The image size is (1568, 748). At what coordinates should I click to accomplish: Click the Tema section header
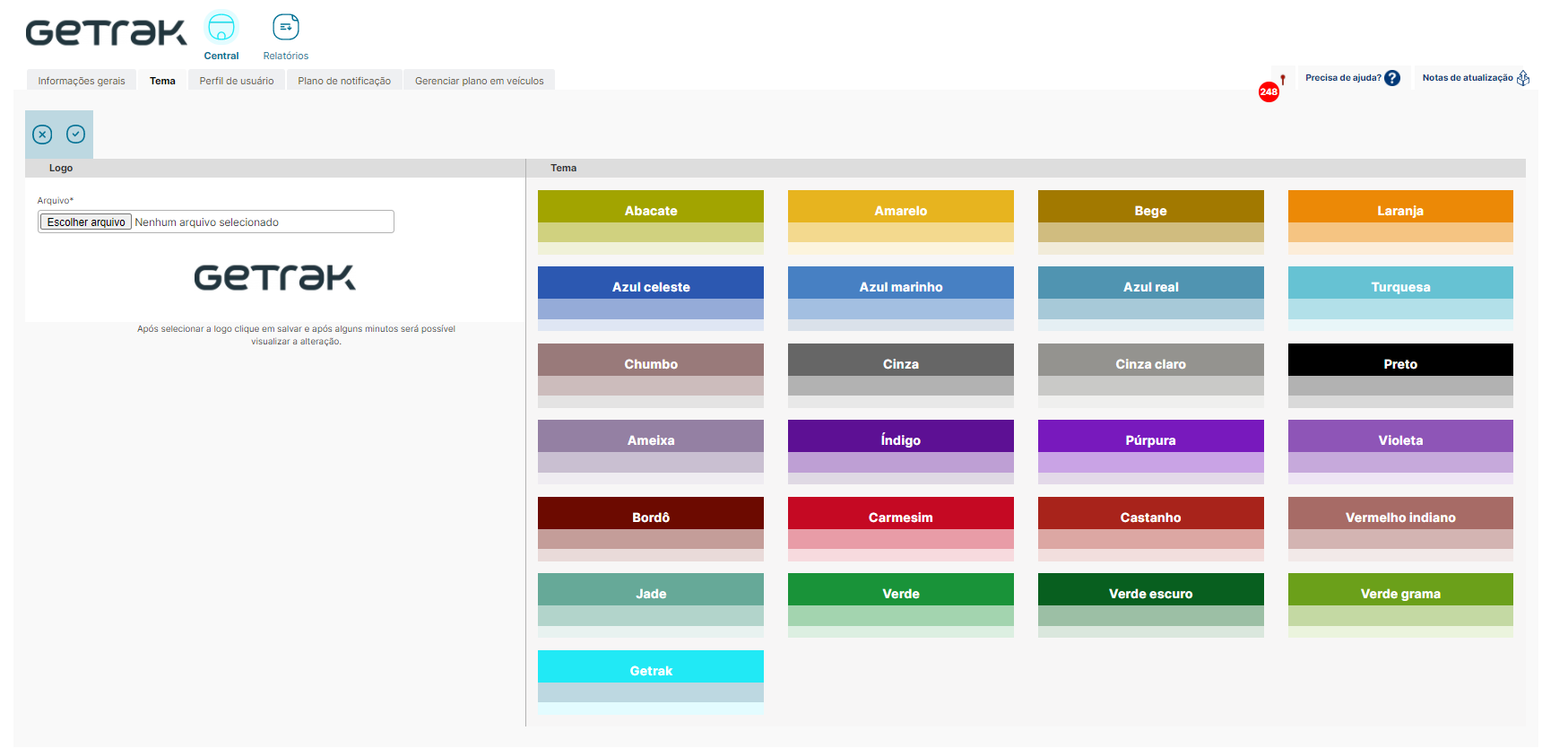pos(1026,168)
